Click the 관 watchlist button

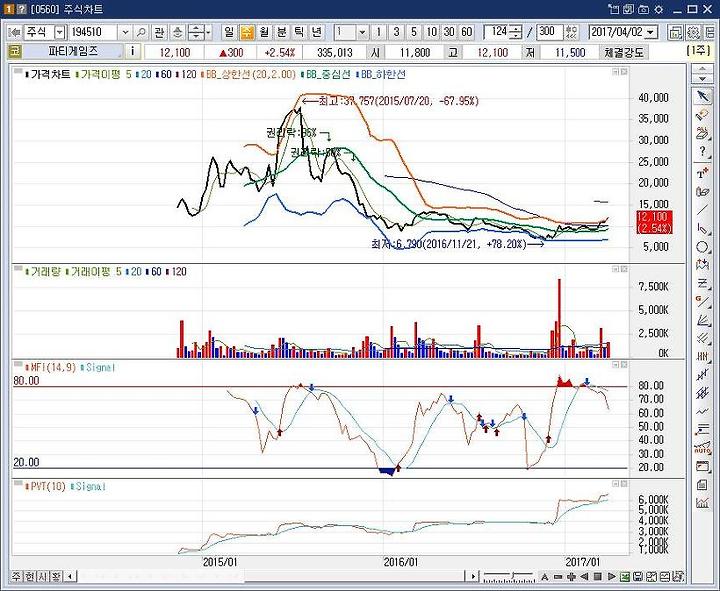(159, 32)
